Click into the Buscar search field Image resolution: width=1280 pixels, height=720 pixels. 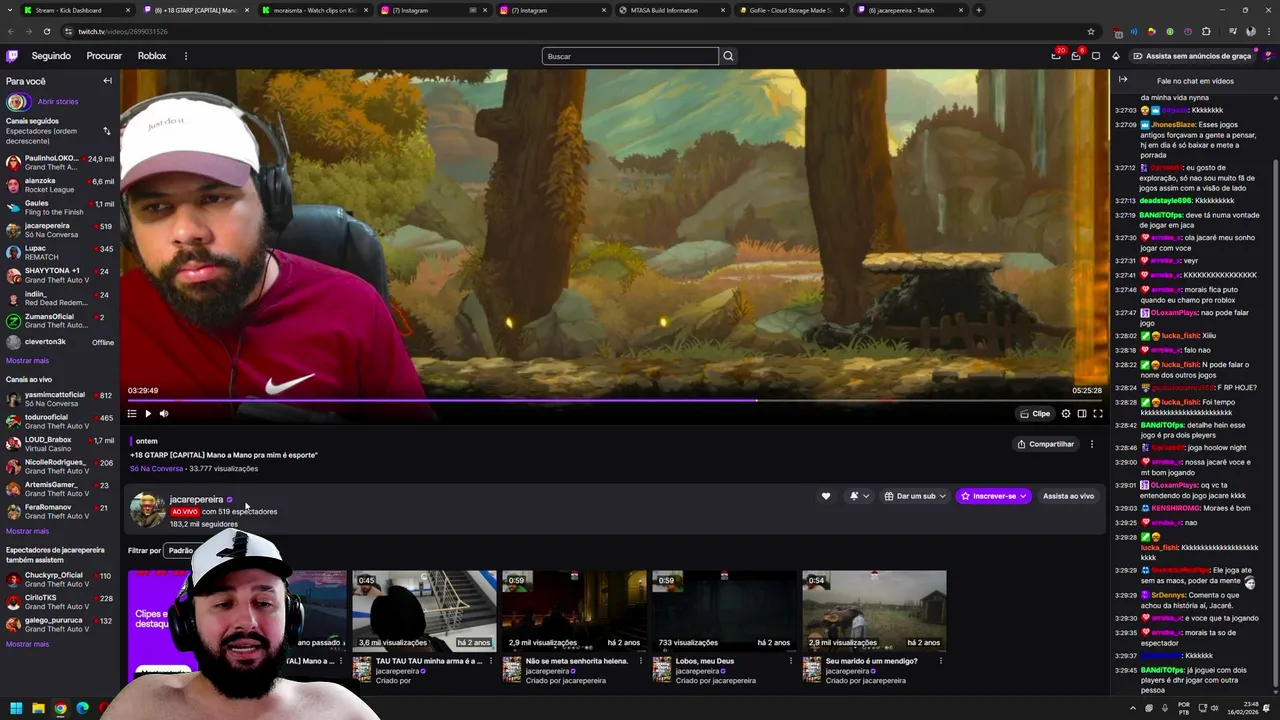[630, 56]
